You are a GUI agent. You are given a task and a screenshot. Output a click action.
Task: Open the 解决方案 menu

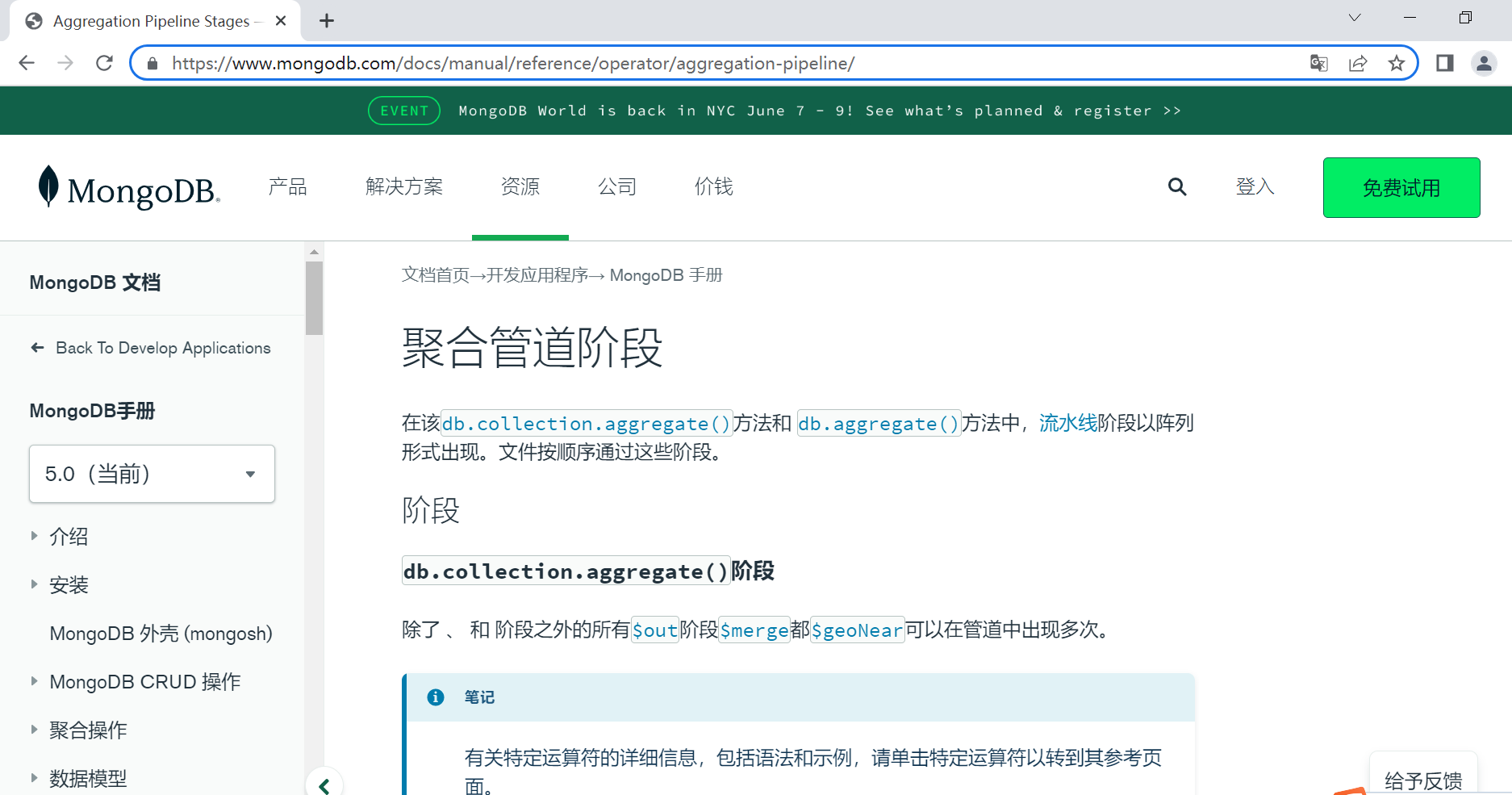(x=404, y=187)
